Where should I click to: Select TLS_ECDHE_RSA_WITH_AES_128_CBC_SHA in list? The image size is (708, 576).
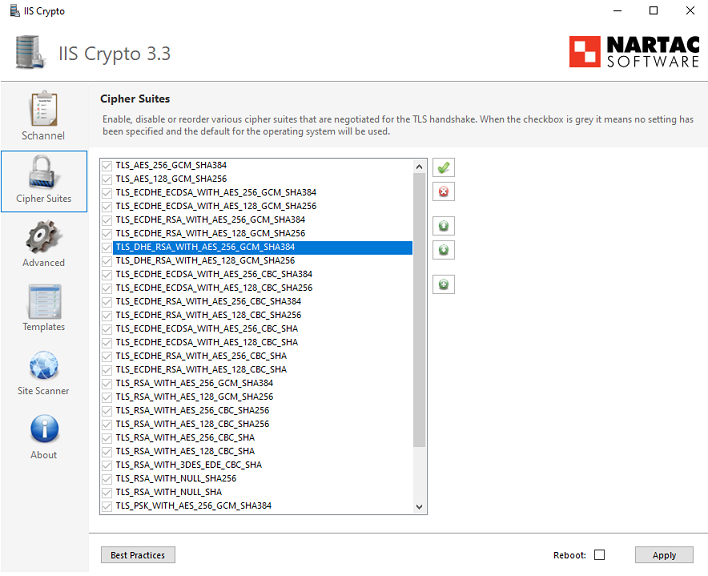pyautogui.click(x=201, y=369)
